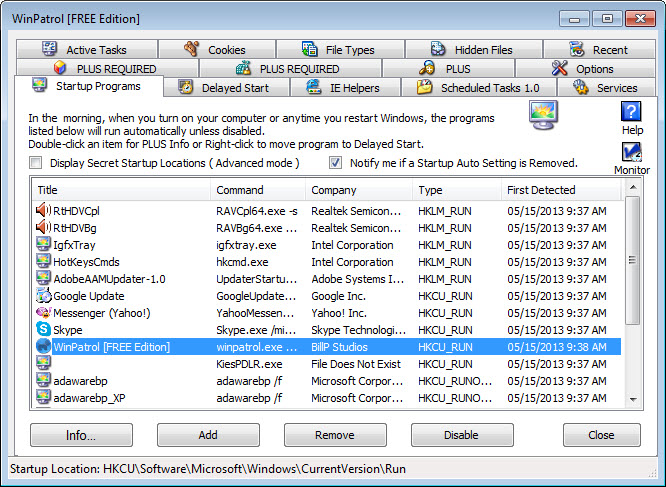Click the Monitor checkmark icon
The image size is (666, 487).
pos(632,152)
